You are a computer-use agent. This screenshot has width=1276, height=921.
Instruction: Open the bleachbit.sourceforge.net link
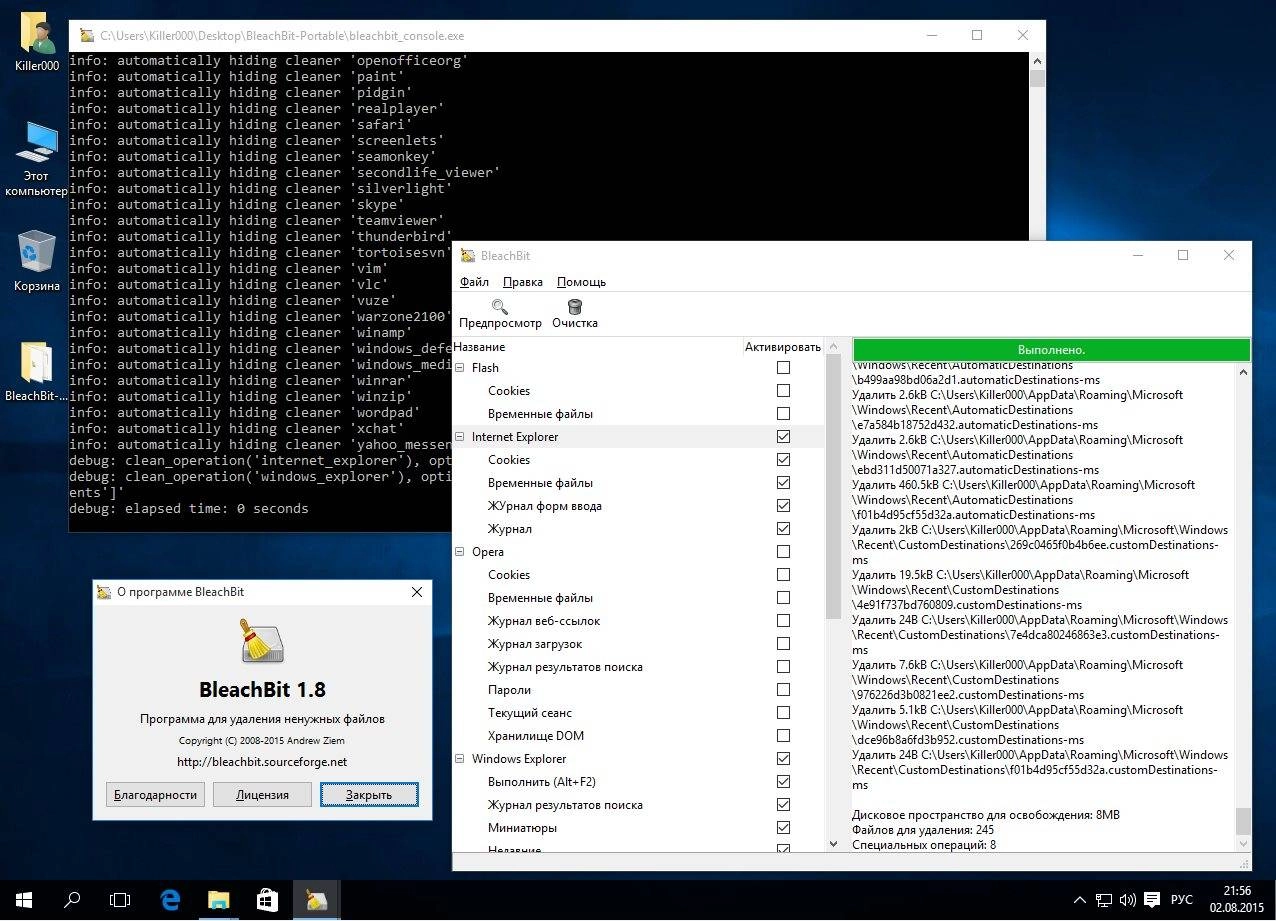pos(262,762)
